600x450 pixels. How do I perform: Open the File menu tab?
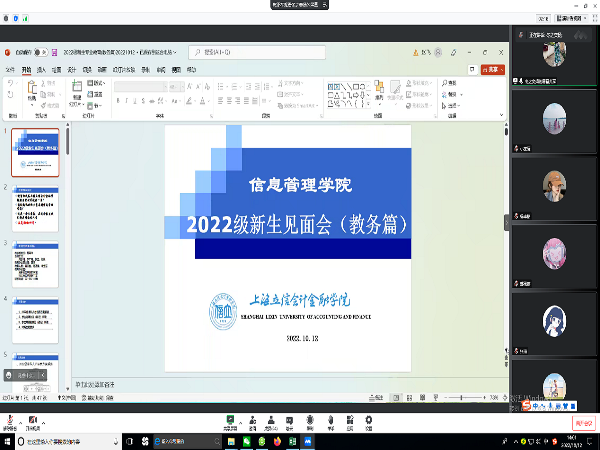click(10, 69)
